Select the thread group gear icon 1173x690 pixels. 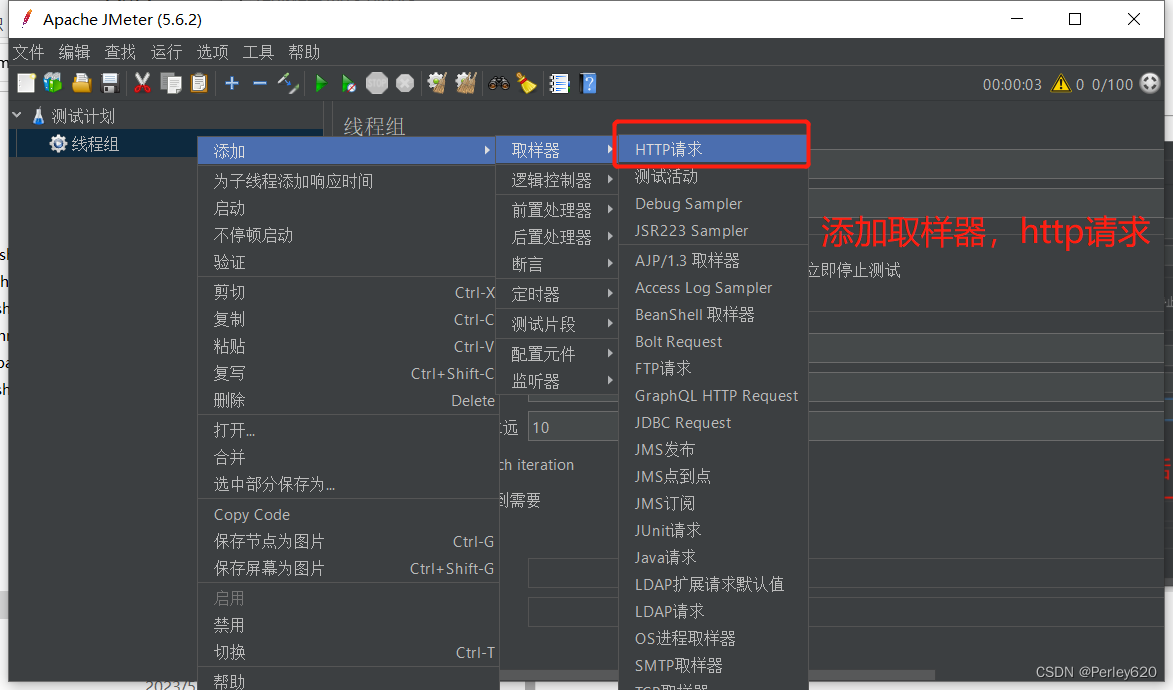(58, 144)
